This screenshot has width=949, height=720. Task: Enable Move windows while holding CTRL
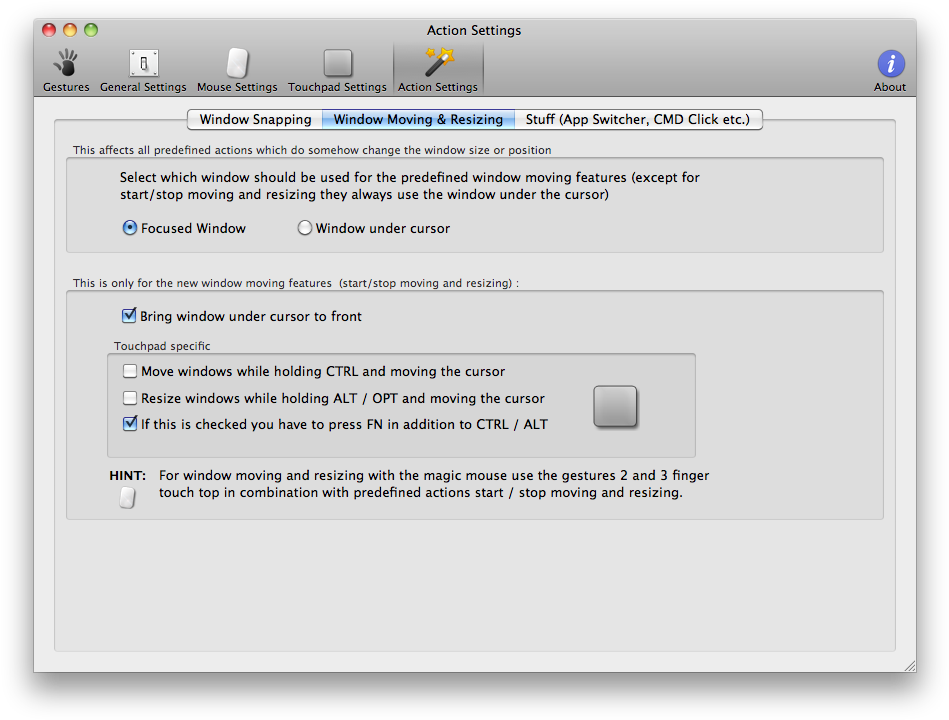click(x=129, y=371)
